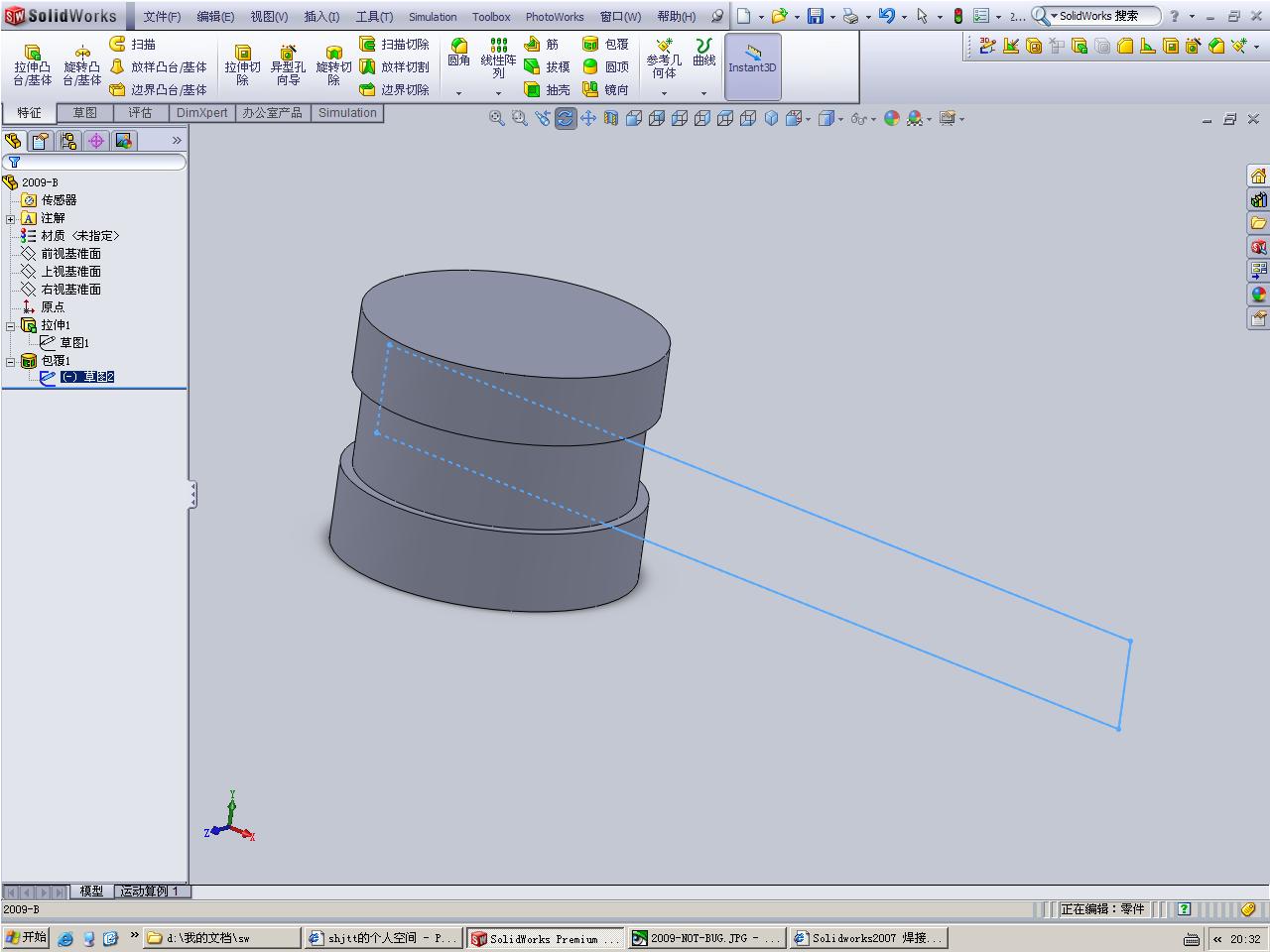Click the 圆角 fillet tool icon
The height and width of the screenshot is (952, 1270).
[458, 53]
